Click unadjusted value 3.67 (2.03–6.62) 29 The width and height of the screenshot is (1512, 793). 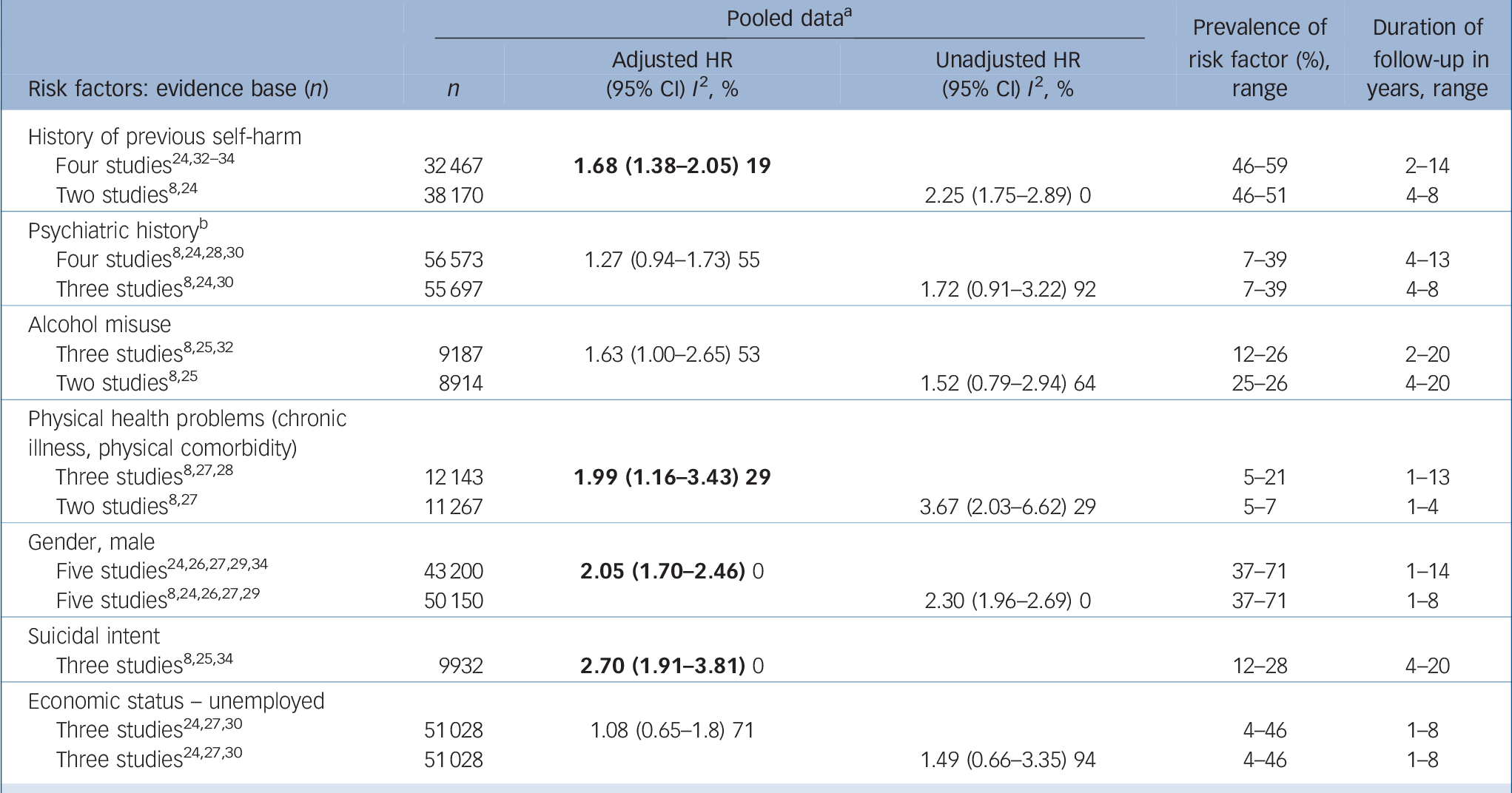coord(1007,507)
